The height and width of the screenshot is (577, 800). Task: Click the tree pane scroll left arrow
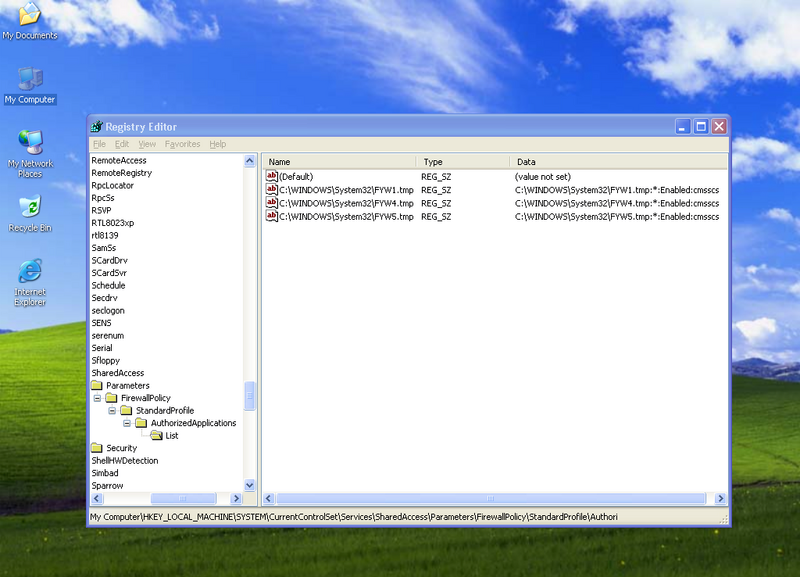[97, 498]
